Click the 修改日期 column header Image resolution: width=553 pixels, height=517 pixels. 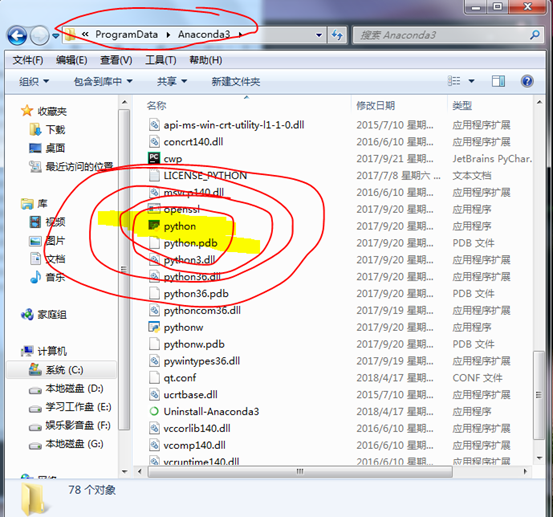(x=376, y=105)
